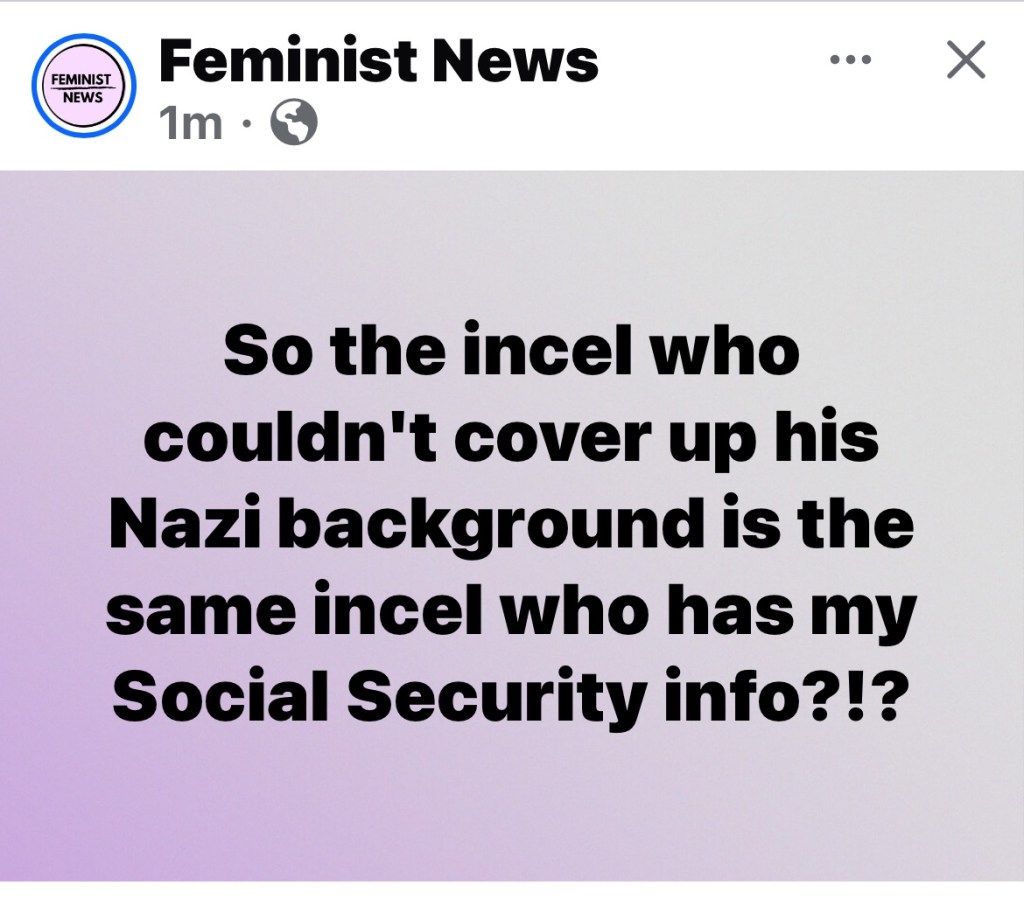Tap the blue story ring around avatar

[x=84, y=37]
